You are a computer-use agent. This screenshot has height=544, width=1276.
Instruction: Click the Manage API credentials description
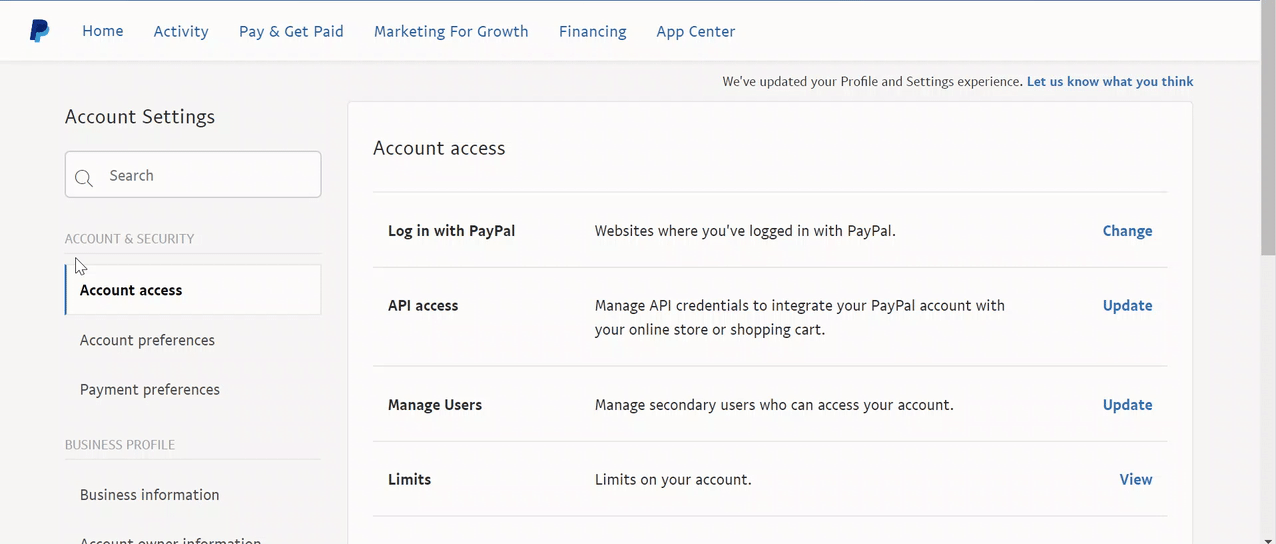coord(800,317)
